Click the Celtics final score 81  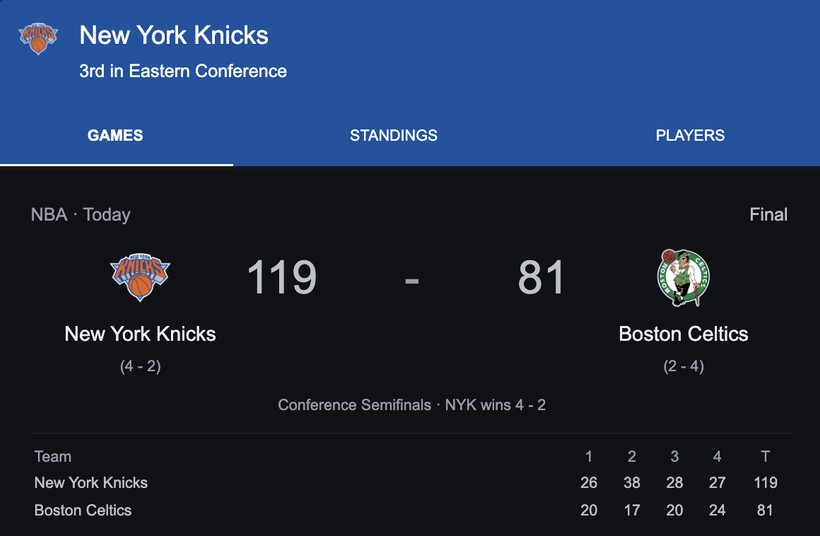pyautogui.click(x=541, y=278)
